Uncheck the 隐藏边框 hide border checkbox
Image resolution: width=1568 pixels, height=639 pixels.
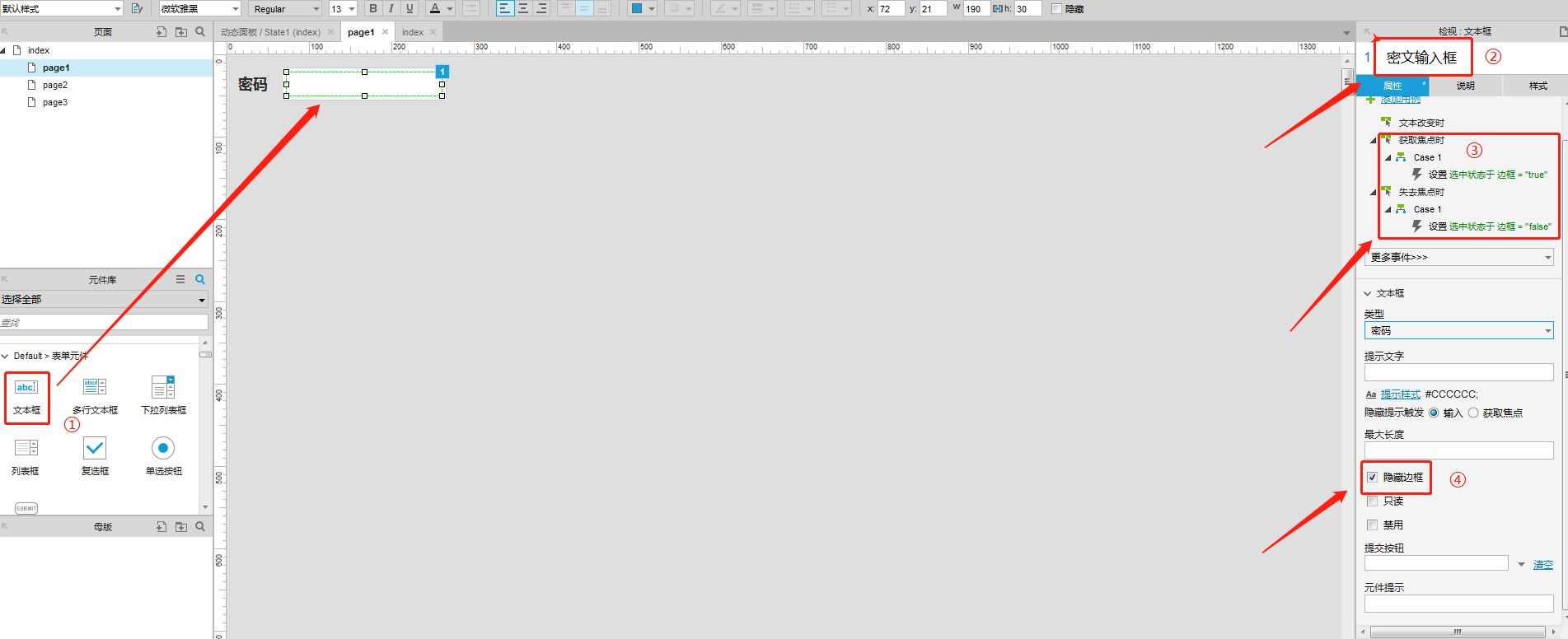[1372, 477]
